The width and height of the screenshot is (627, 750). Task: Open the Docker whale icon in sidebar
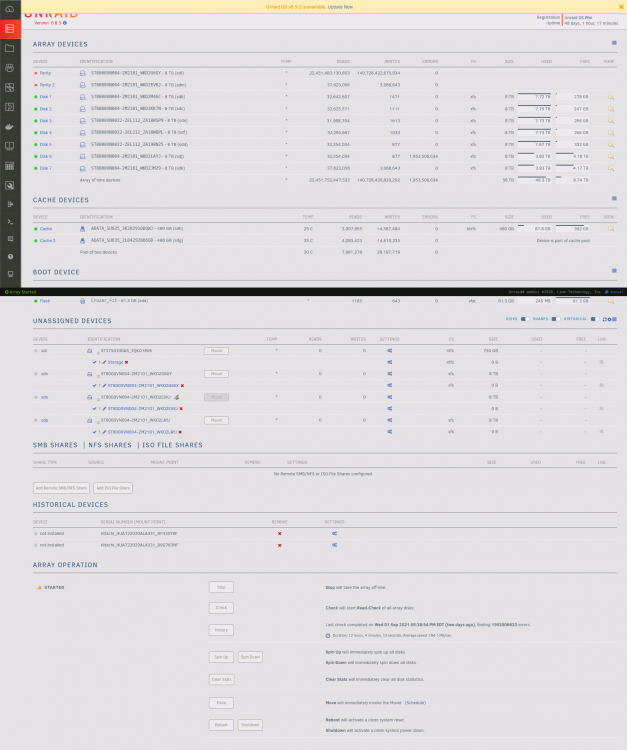point(10,127)
